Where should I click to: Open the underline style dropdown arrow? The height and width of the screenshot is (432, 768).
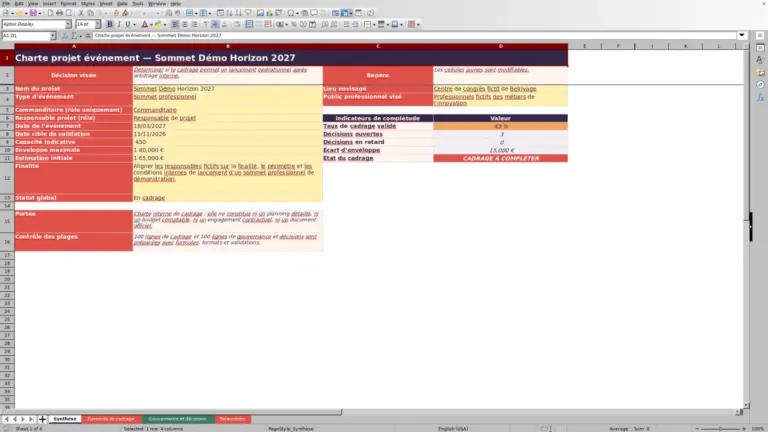pos(135,24)
